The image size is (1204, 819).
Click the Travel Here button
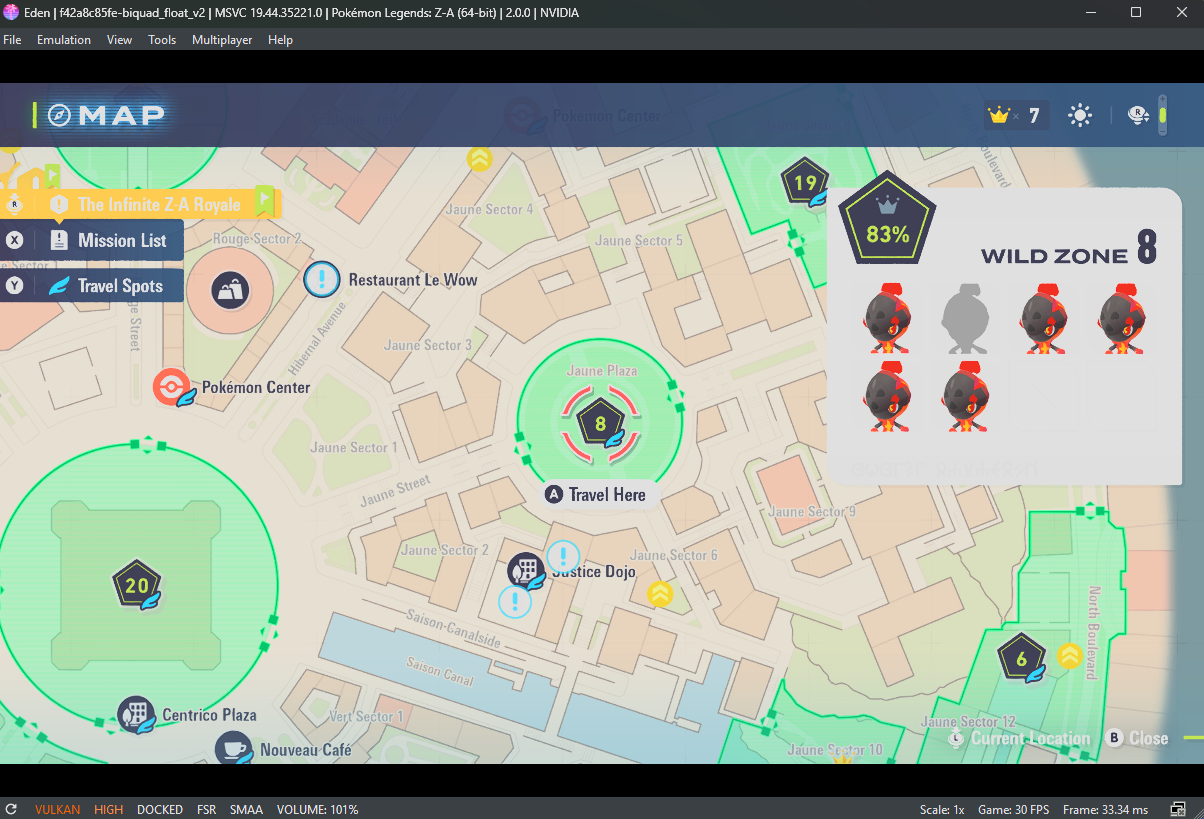(x=596, y=494)
